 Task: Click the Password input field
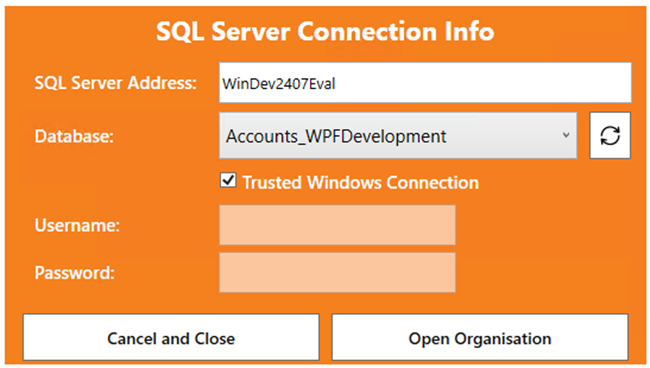[x=337, y=273]
